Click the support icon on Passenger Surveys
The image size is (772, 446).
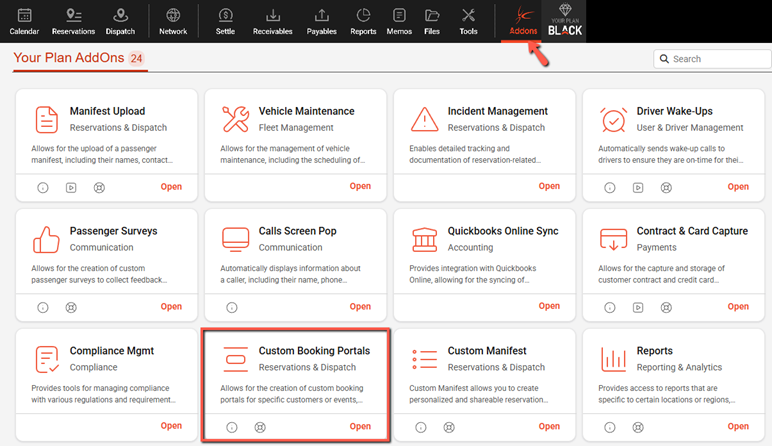coord(71,307)
